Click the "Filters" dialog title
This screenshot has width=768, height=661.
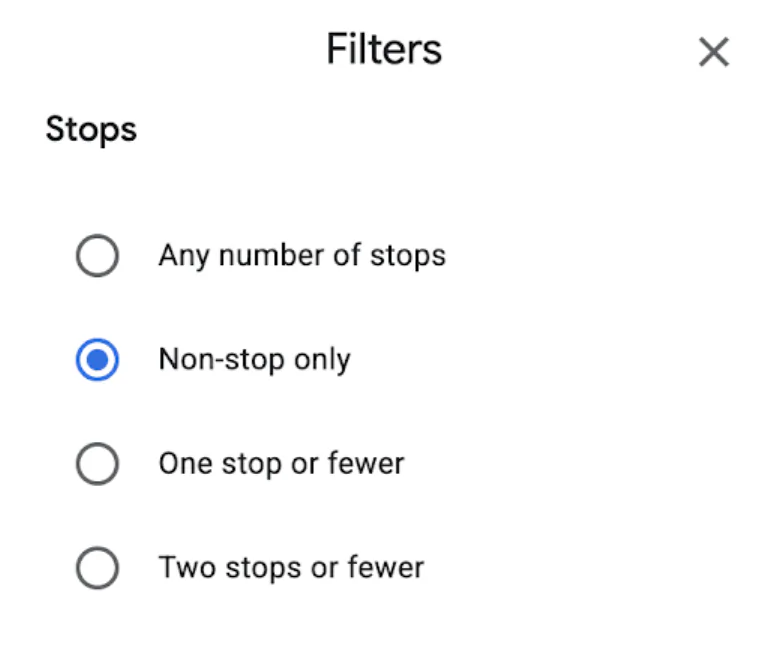tap(384, 49)
